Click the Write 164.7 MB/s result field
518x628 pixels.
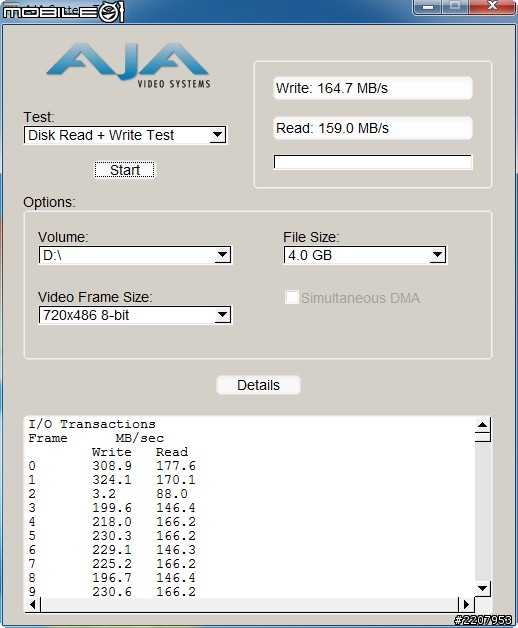click(x=373, y=88)
